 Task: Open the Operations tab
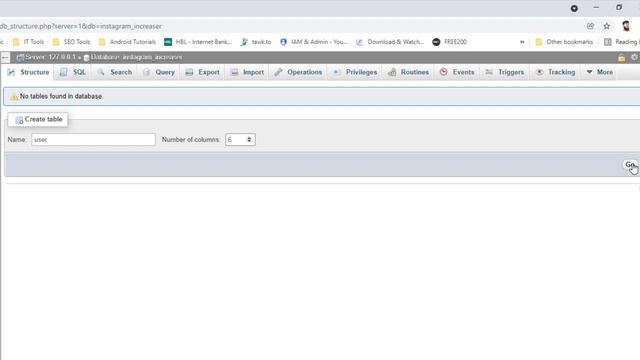pos(298,72)
